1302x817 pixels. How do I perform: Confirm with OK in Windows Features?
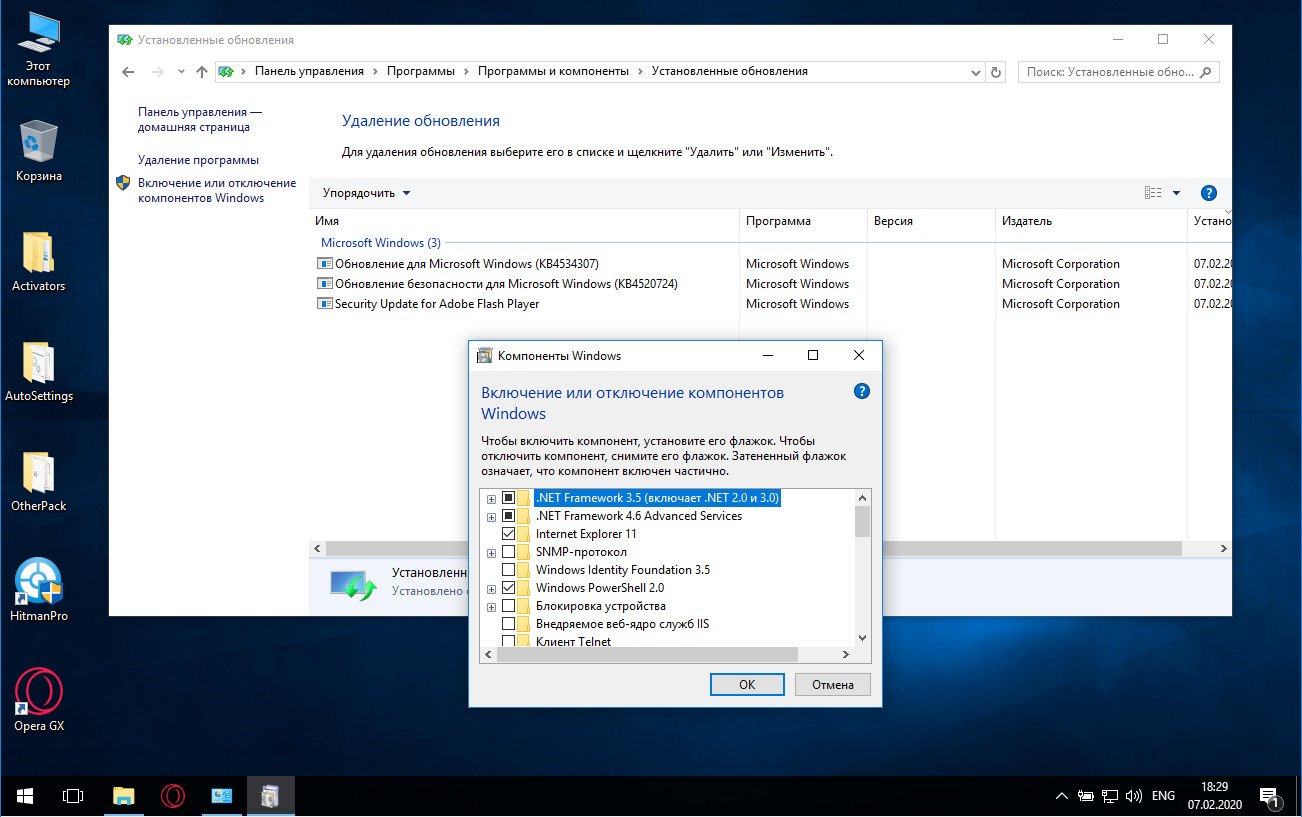click(747, 684)
